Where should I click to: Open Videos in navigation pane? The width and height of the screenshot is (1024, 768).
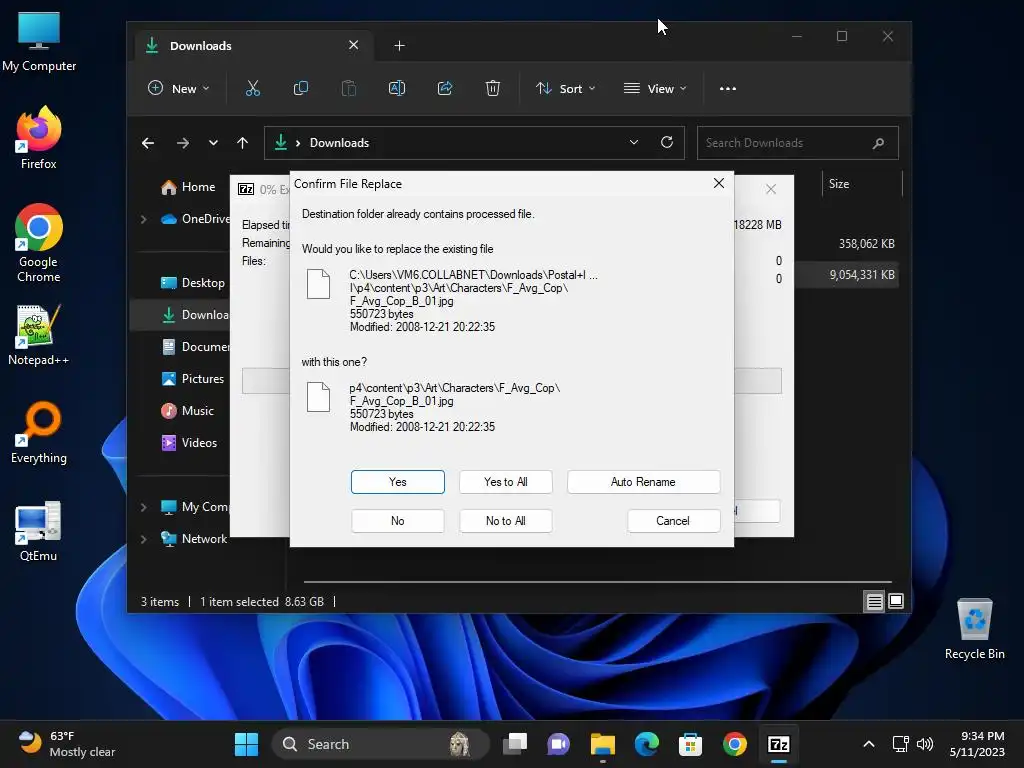click(189, 443)
